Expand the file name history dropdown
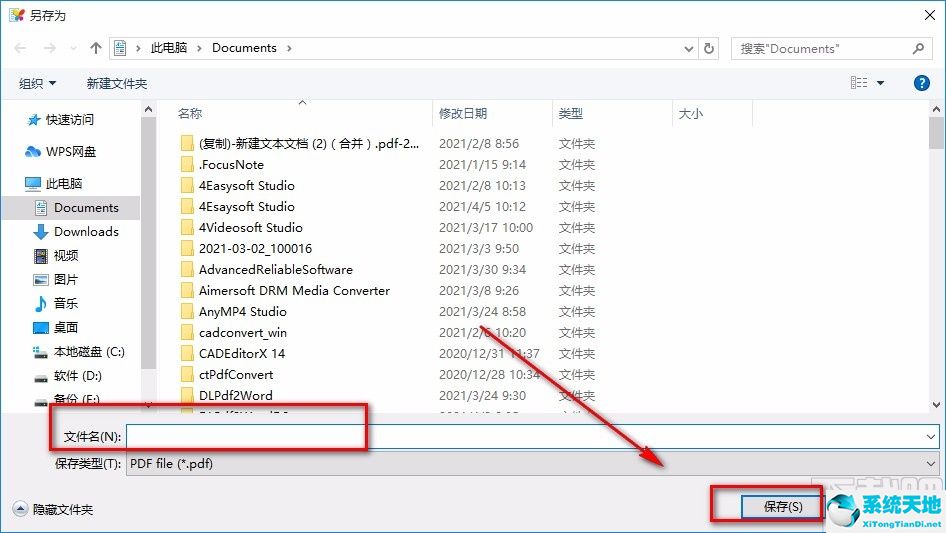 pyautogui.click(x=930, y=436)
